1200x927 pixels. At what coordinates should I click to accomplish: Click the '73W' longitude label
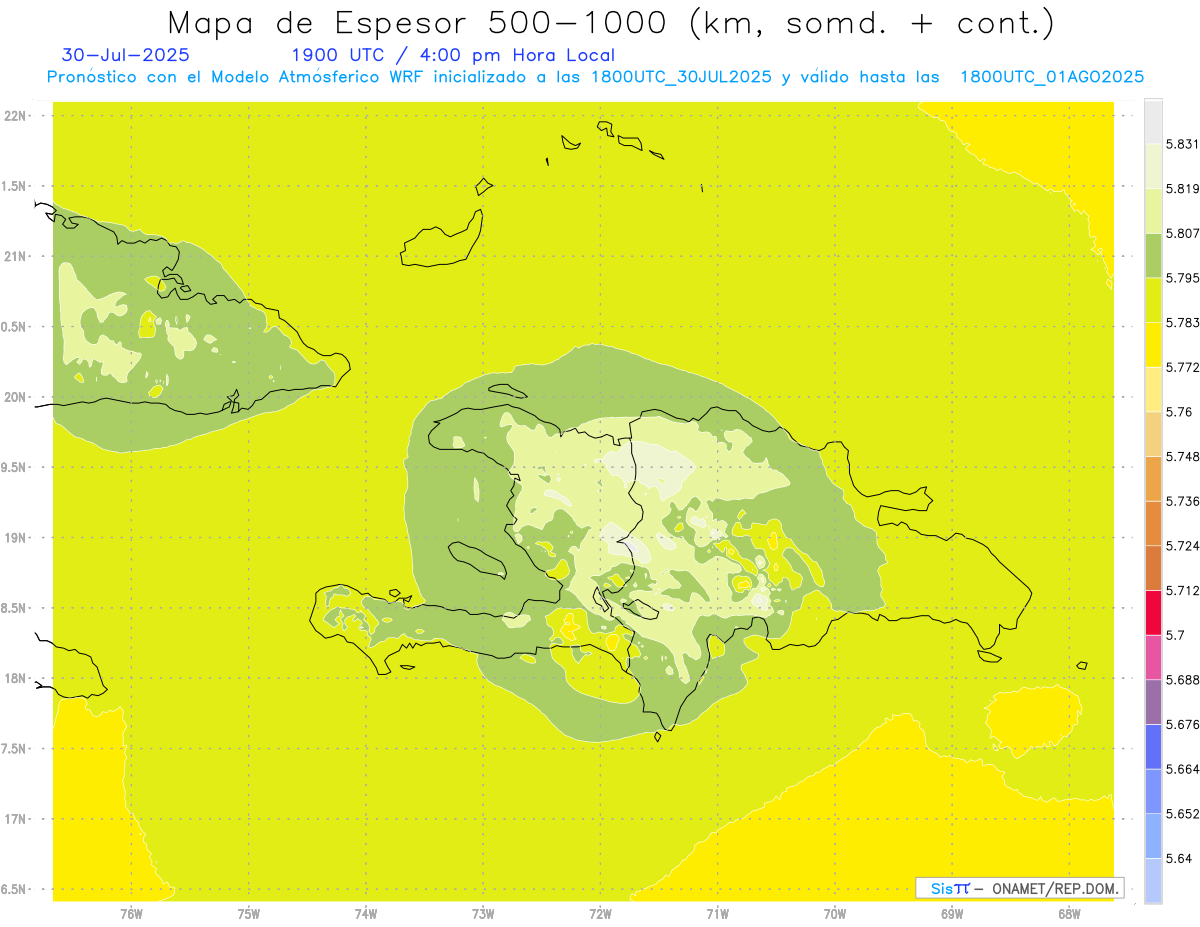coord(483,913)
